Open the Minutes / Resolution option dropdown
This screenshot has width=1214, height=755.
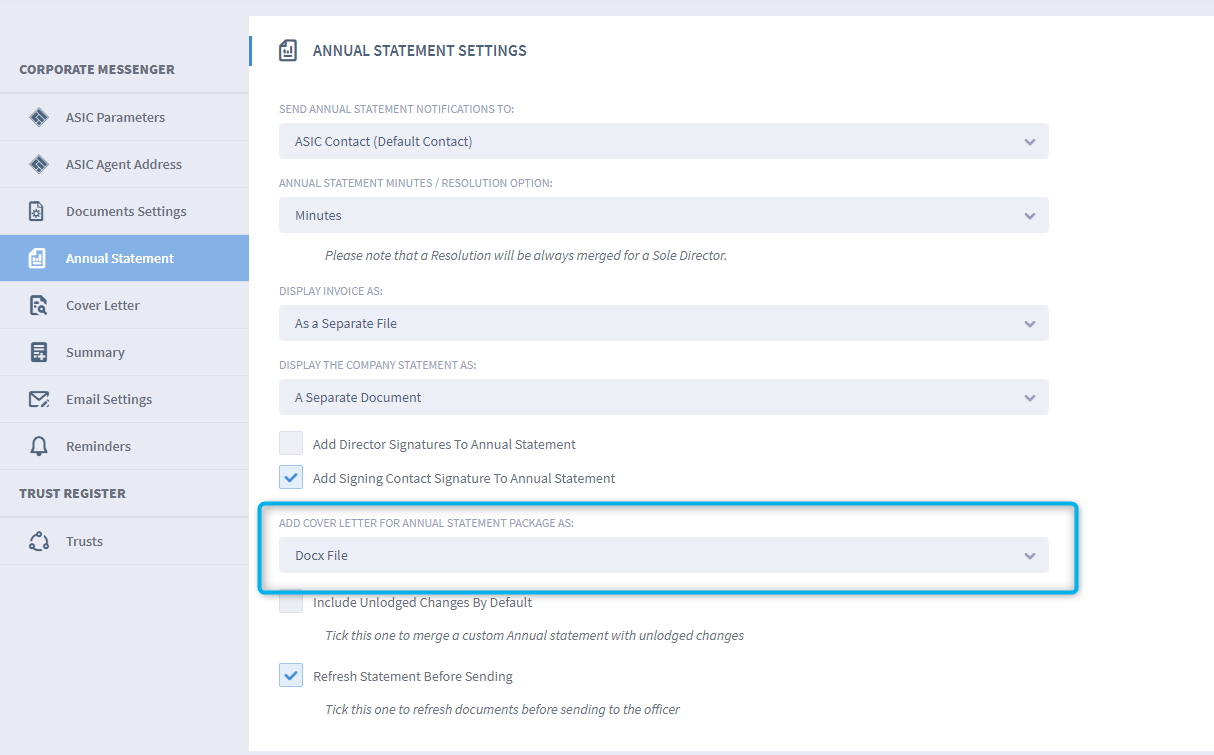click(x=664, y=215)
